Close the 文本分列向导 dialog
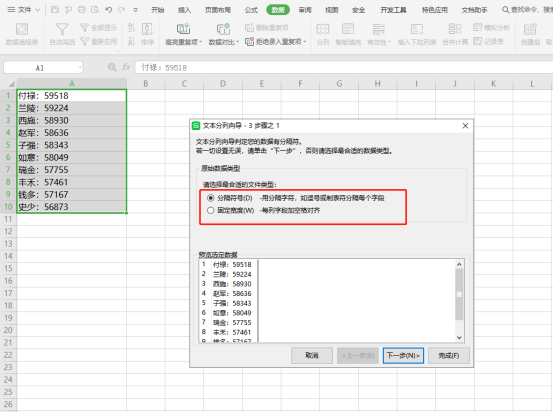Image resolution: width=554 pixels, height=412 pixels. click(x=465, y=126)
